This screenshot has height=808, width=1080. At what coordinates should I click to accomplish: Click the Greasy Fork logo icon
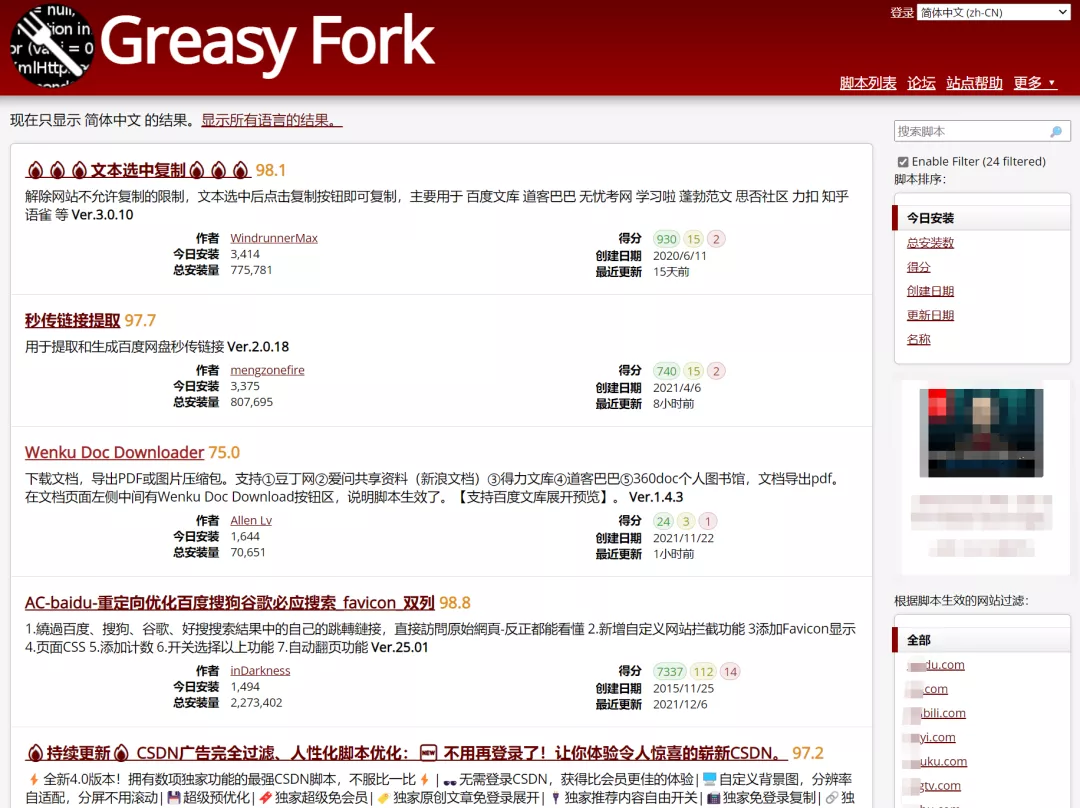click(x=52, y=45)
